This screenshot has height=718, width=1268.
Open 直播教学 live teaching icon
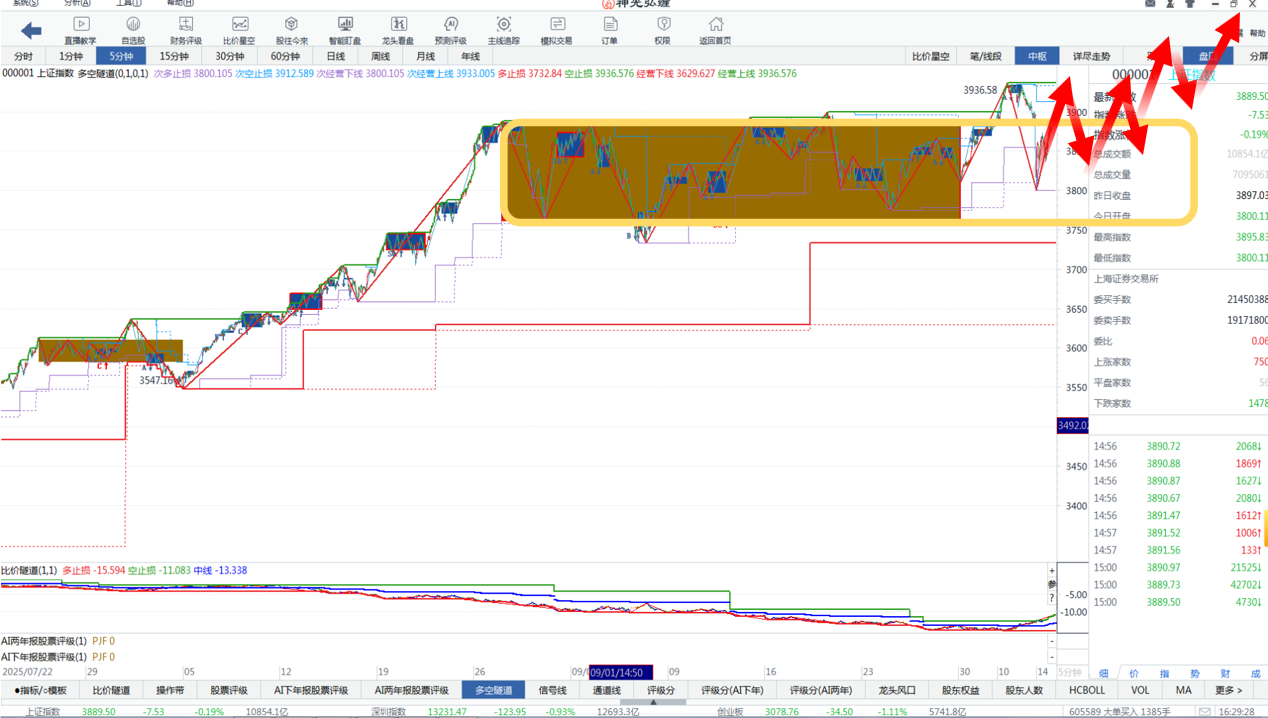pos(81,30)
